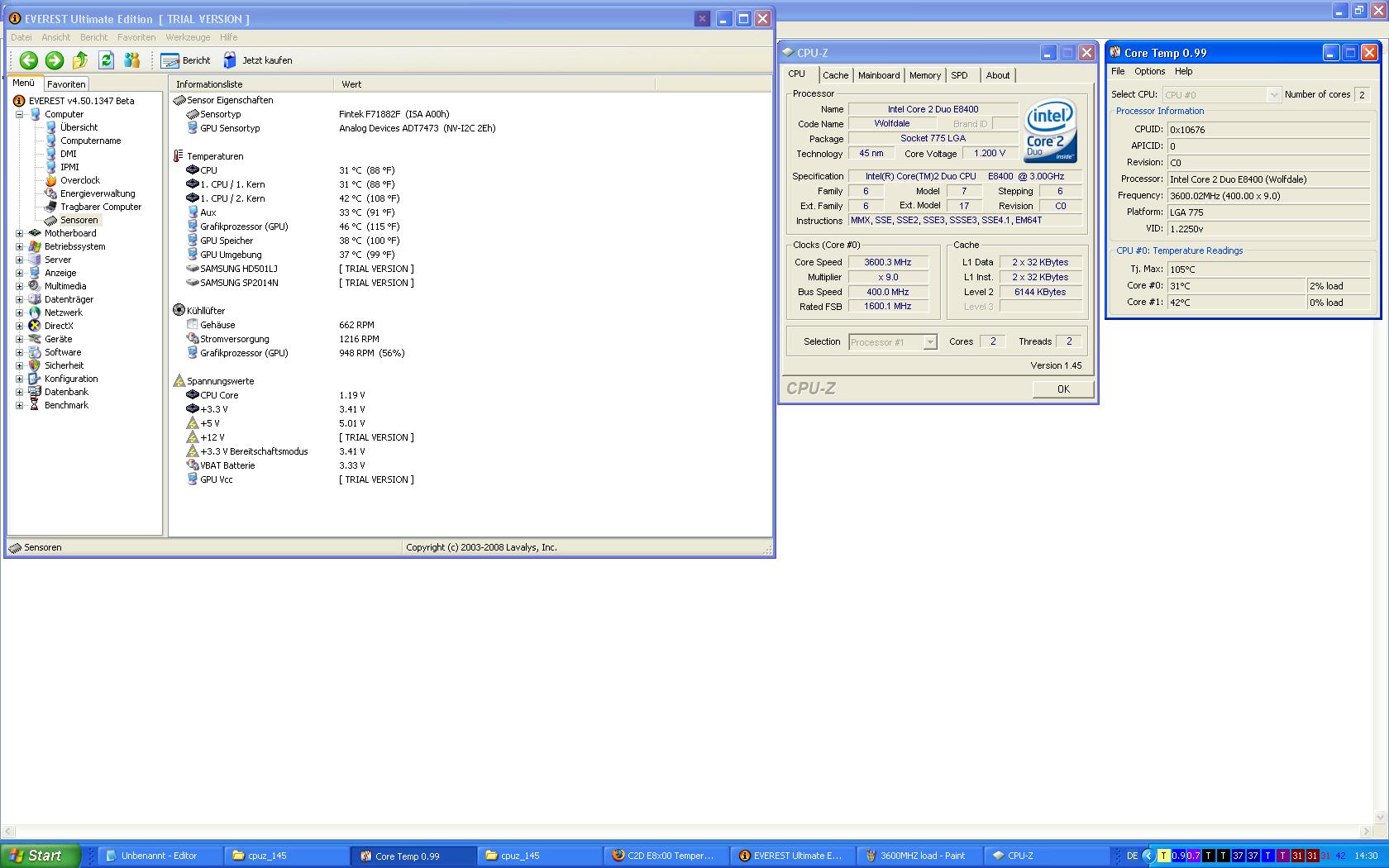Click the Users icon in EVEREST toolbar
Image resolution: width=1389 pixels, height=868 pixels.
tap(131, 60)
